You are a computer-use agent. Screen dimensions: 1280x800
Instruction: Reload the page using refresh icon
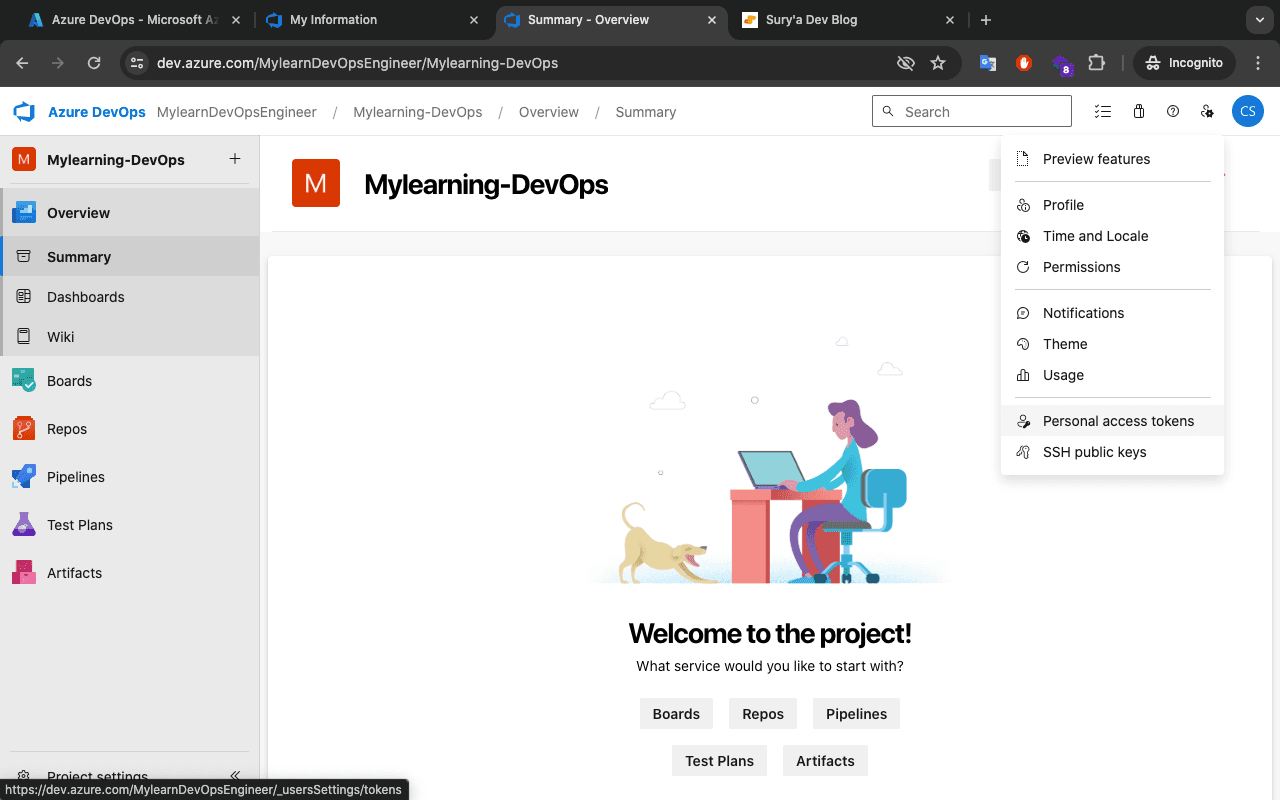point(94,63)
